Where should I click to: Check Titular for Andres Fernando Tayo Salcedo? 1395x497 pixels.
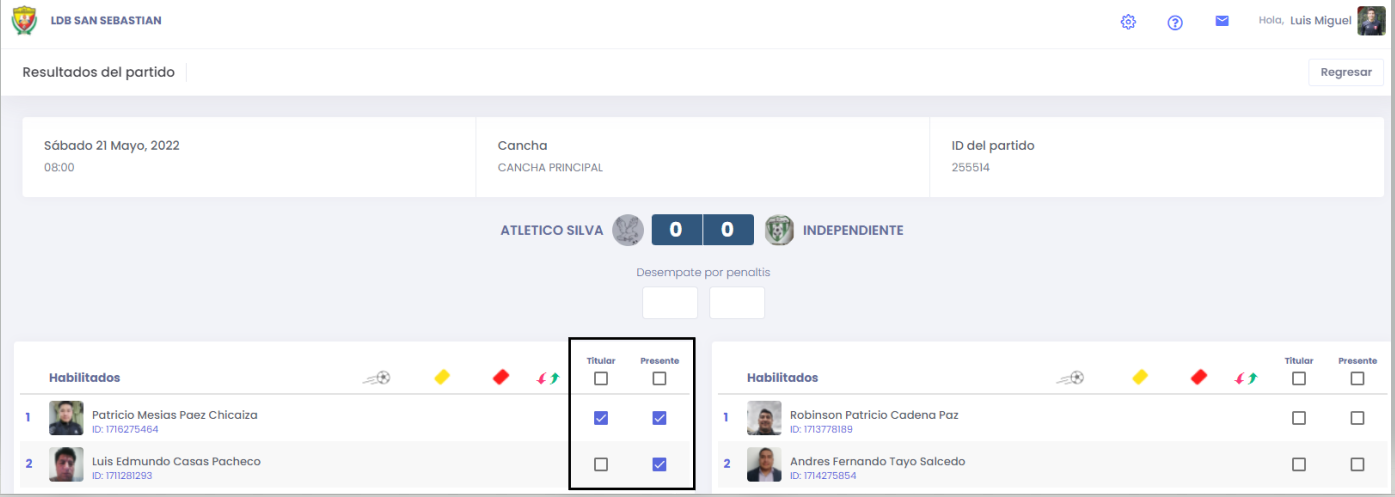click(1298, 464)
